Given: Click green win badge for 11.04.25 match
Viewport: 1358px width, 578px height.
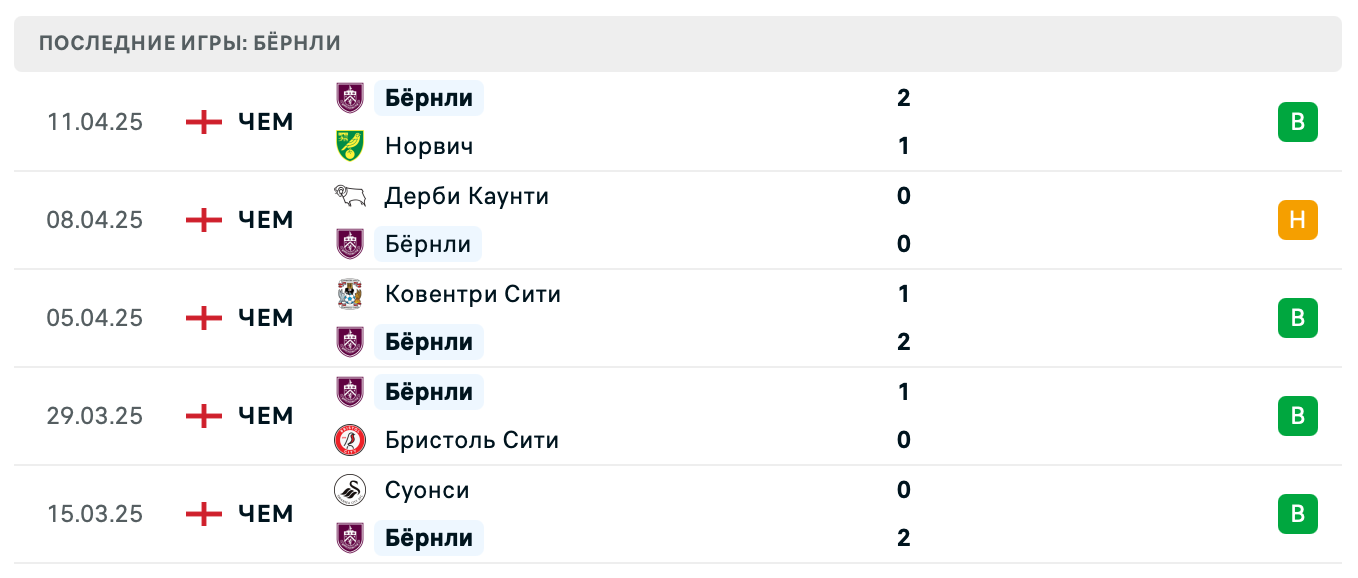Looking at the screenshot, I should 1297,122.
